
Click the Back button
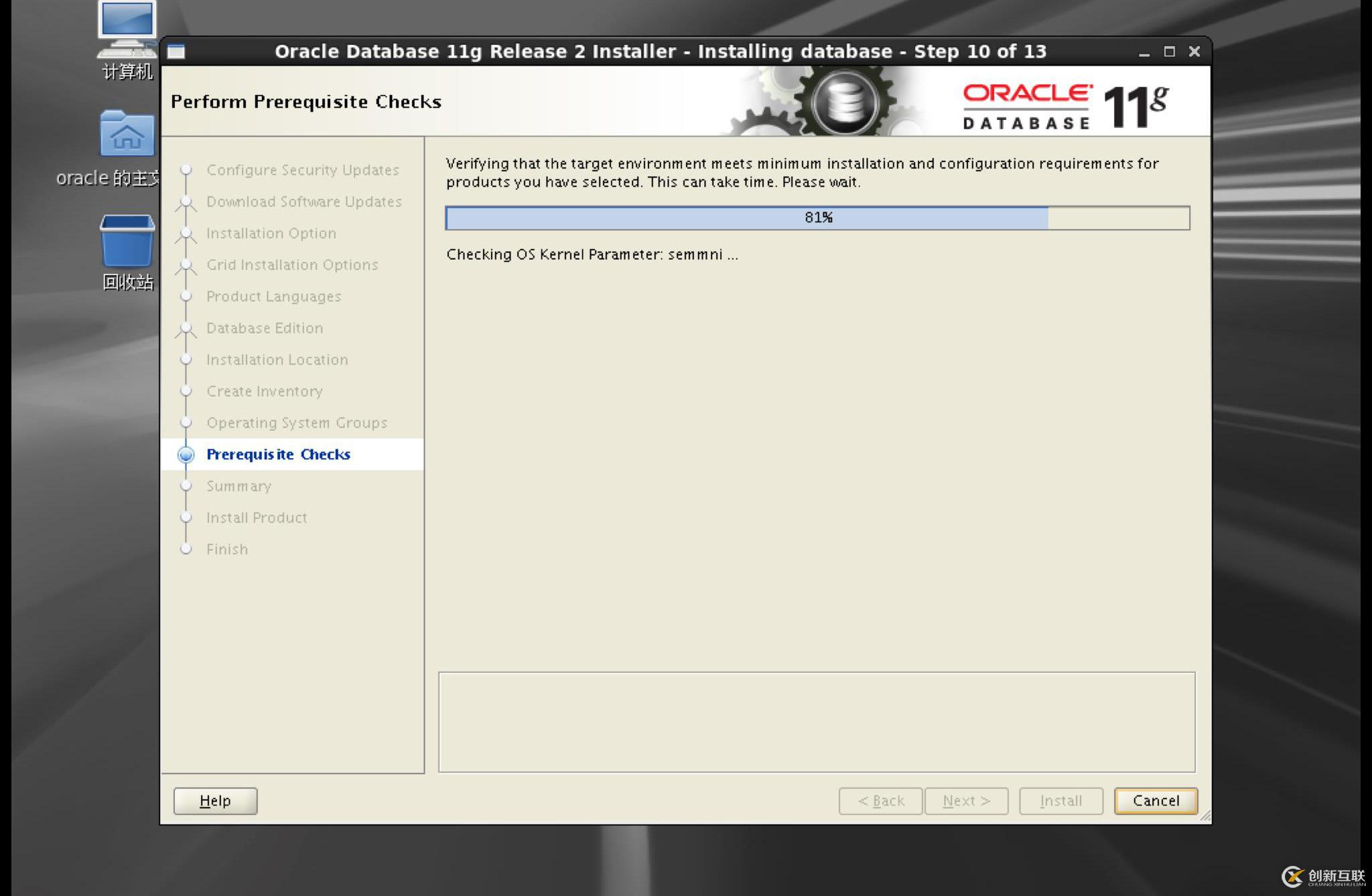click(x=879, y=800)
